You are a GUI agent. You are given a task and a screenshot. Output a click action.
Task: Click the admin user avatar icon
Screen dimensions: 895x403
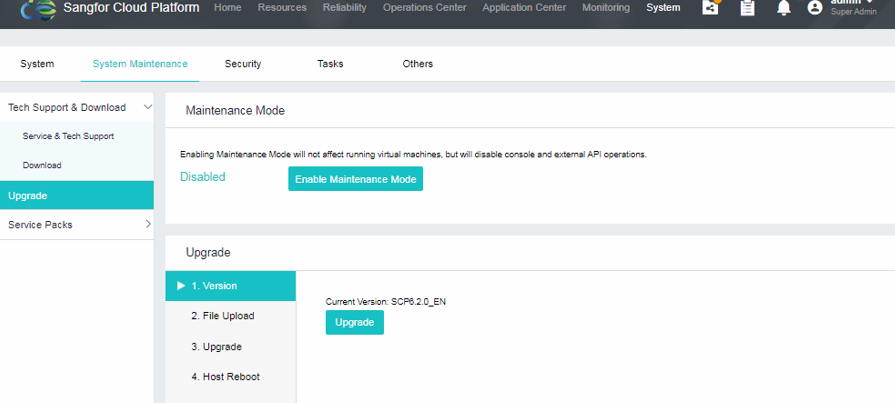click(x=815, y=8)
